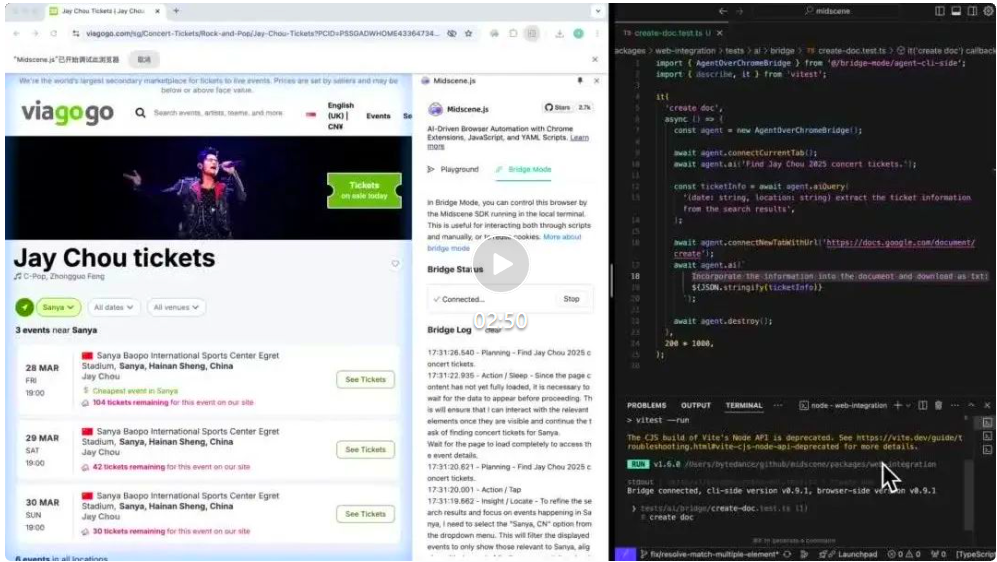Favorite Jay Chou with the heart icon

pyautogui.click(x=395, y=264)
